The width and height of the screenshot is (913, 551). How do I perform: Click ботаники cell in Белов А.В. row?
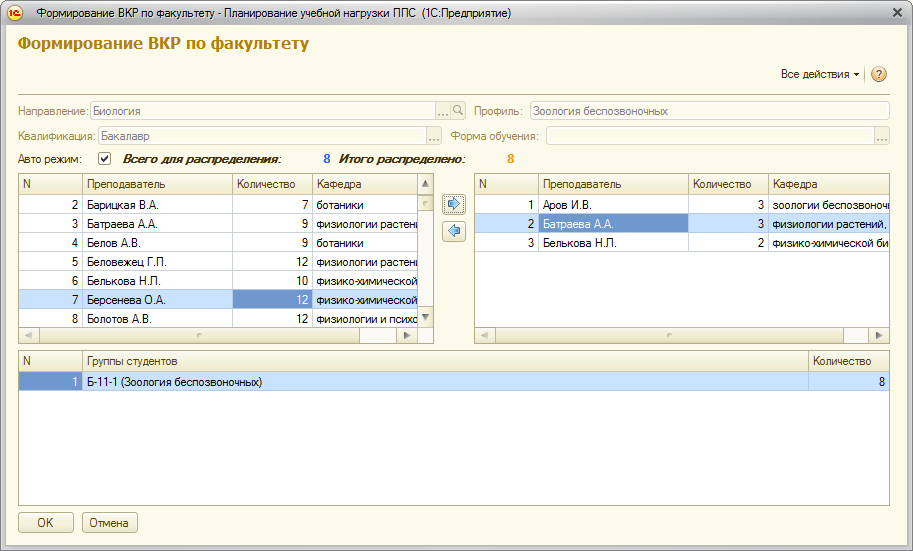(365, 243)
